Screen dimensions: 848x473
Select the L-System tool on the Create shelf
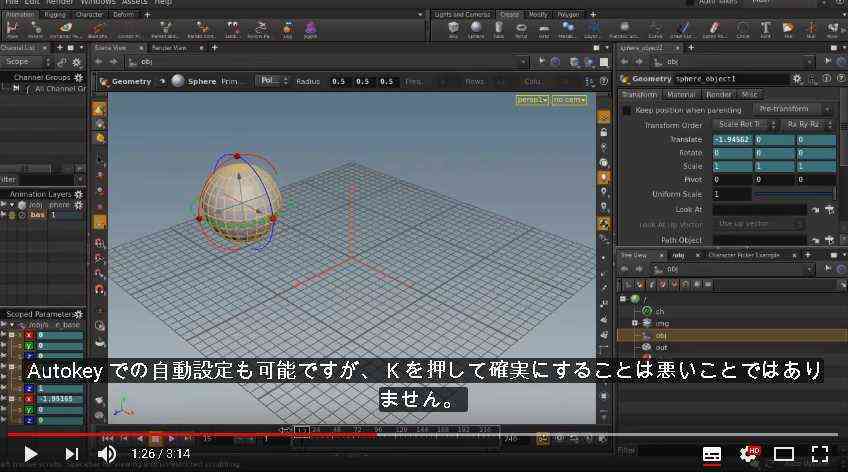tap(592, 29)
